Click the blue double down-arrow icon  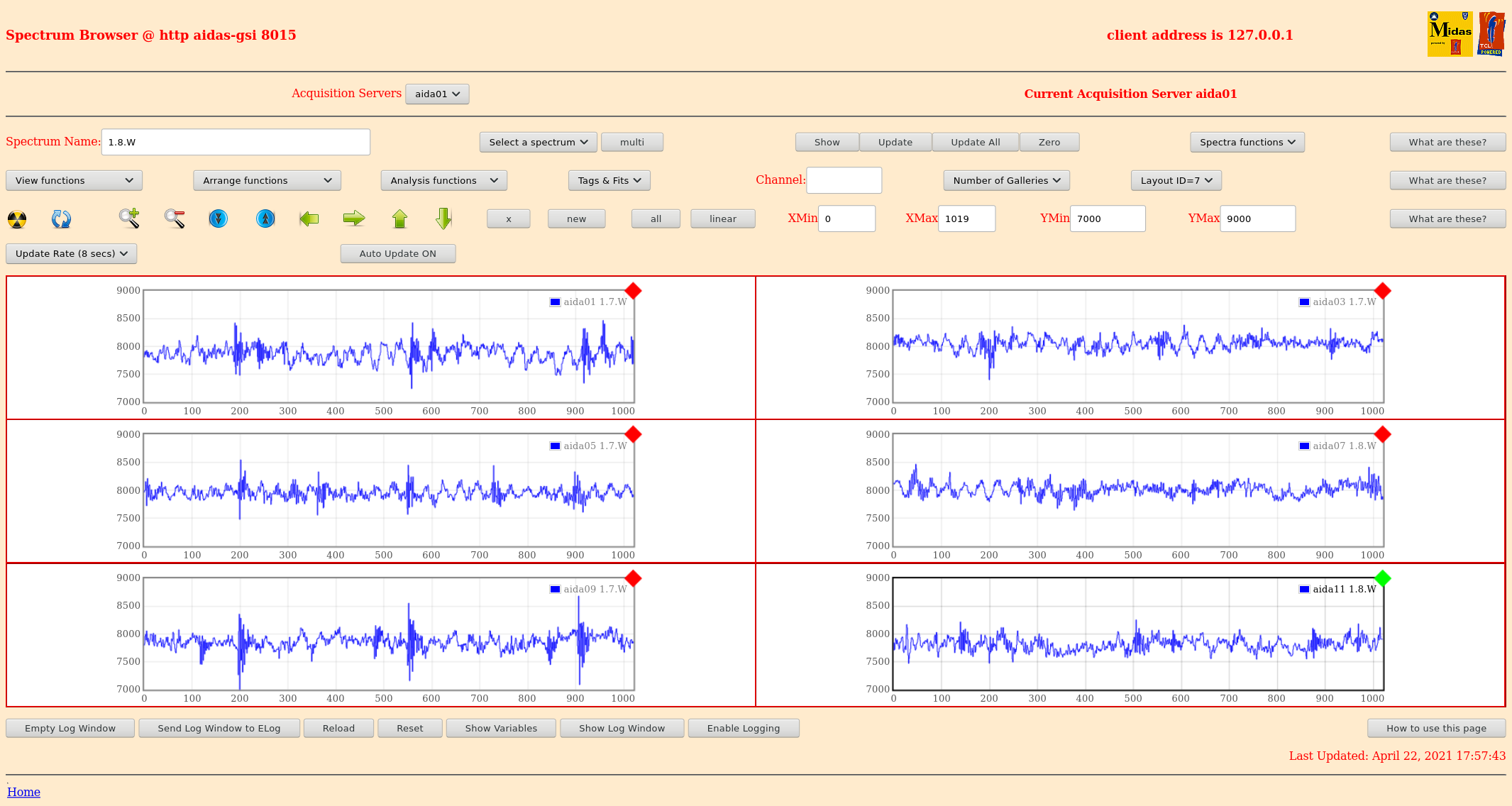219,219
